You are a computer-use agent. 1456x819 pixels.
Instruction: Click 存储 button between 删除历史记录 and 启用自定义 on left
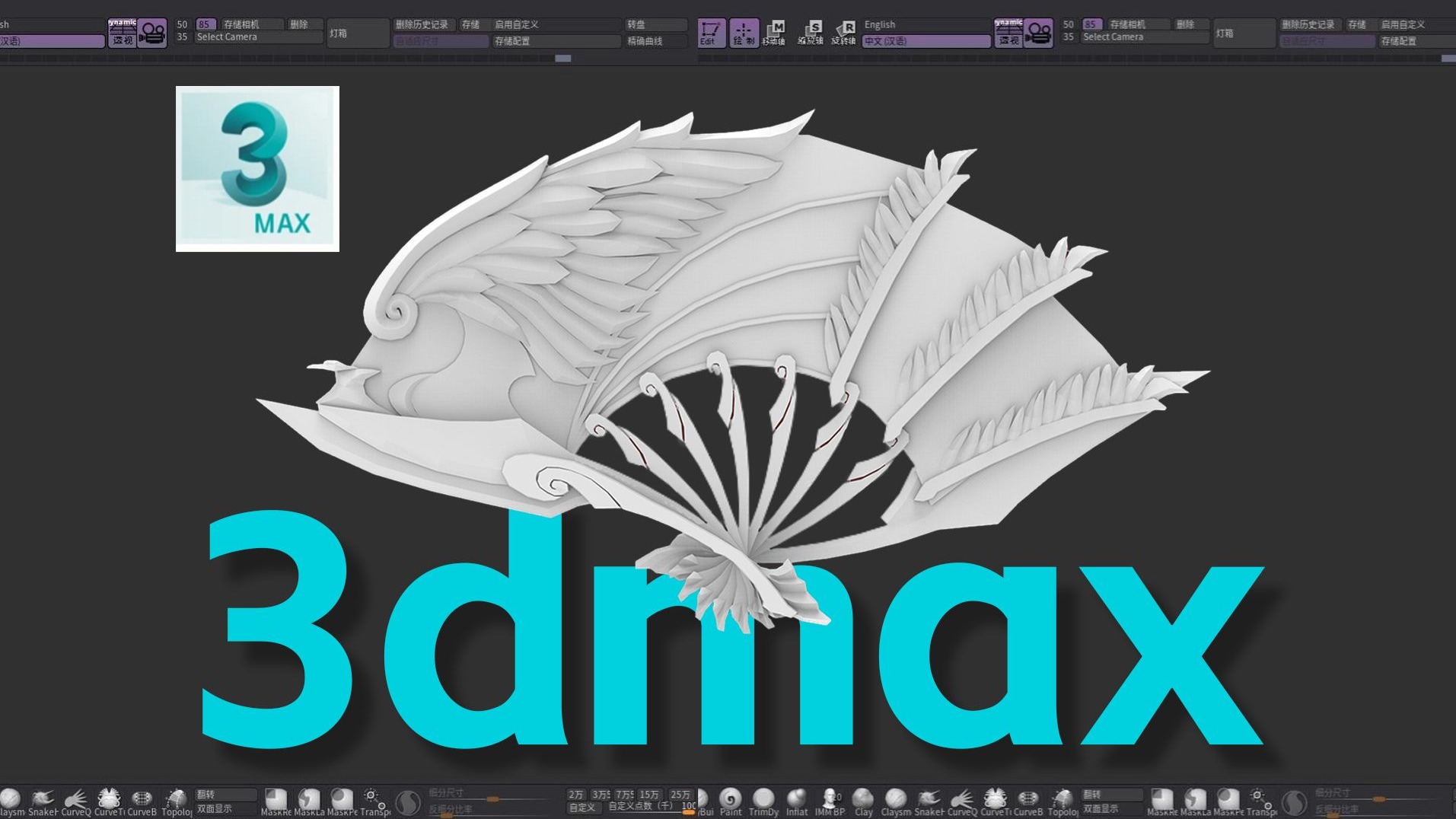coord(473,25)
